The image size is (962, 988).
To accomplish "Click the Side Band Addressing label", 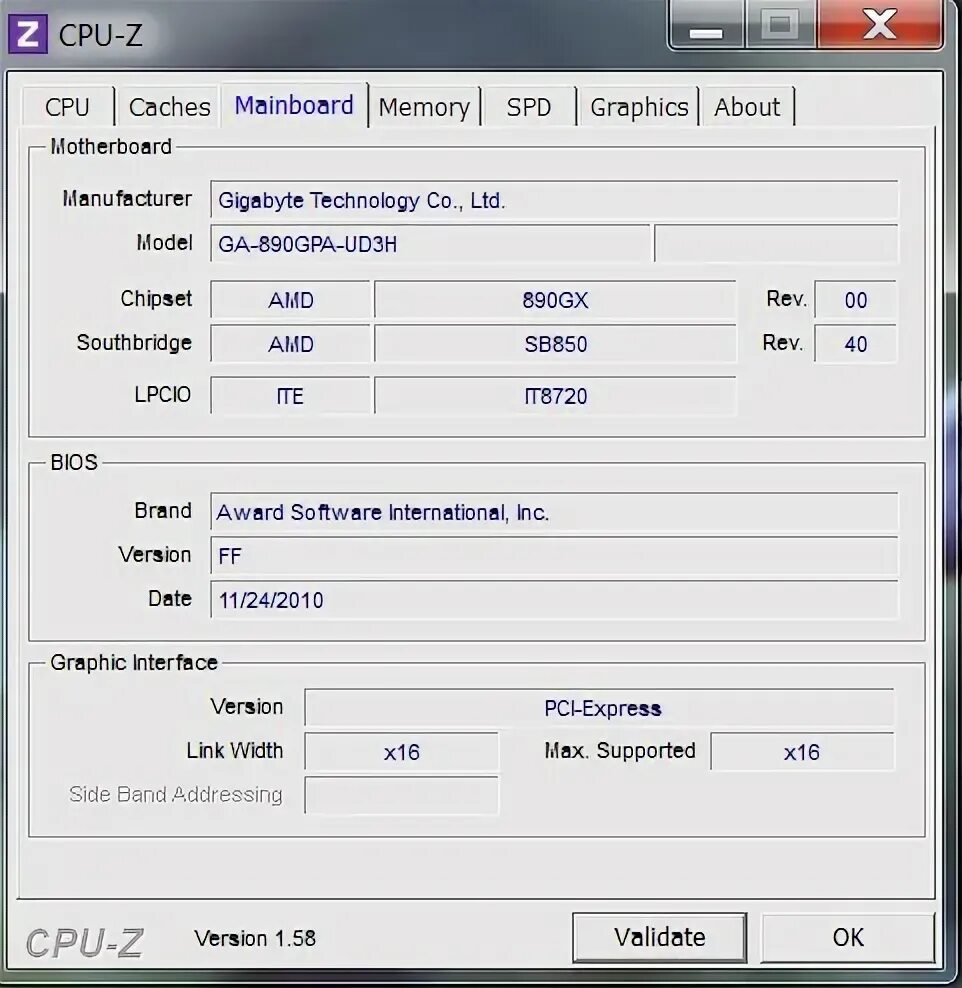I will click(x=176, y=794).
